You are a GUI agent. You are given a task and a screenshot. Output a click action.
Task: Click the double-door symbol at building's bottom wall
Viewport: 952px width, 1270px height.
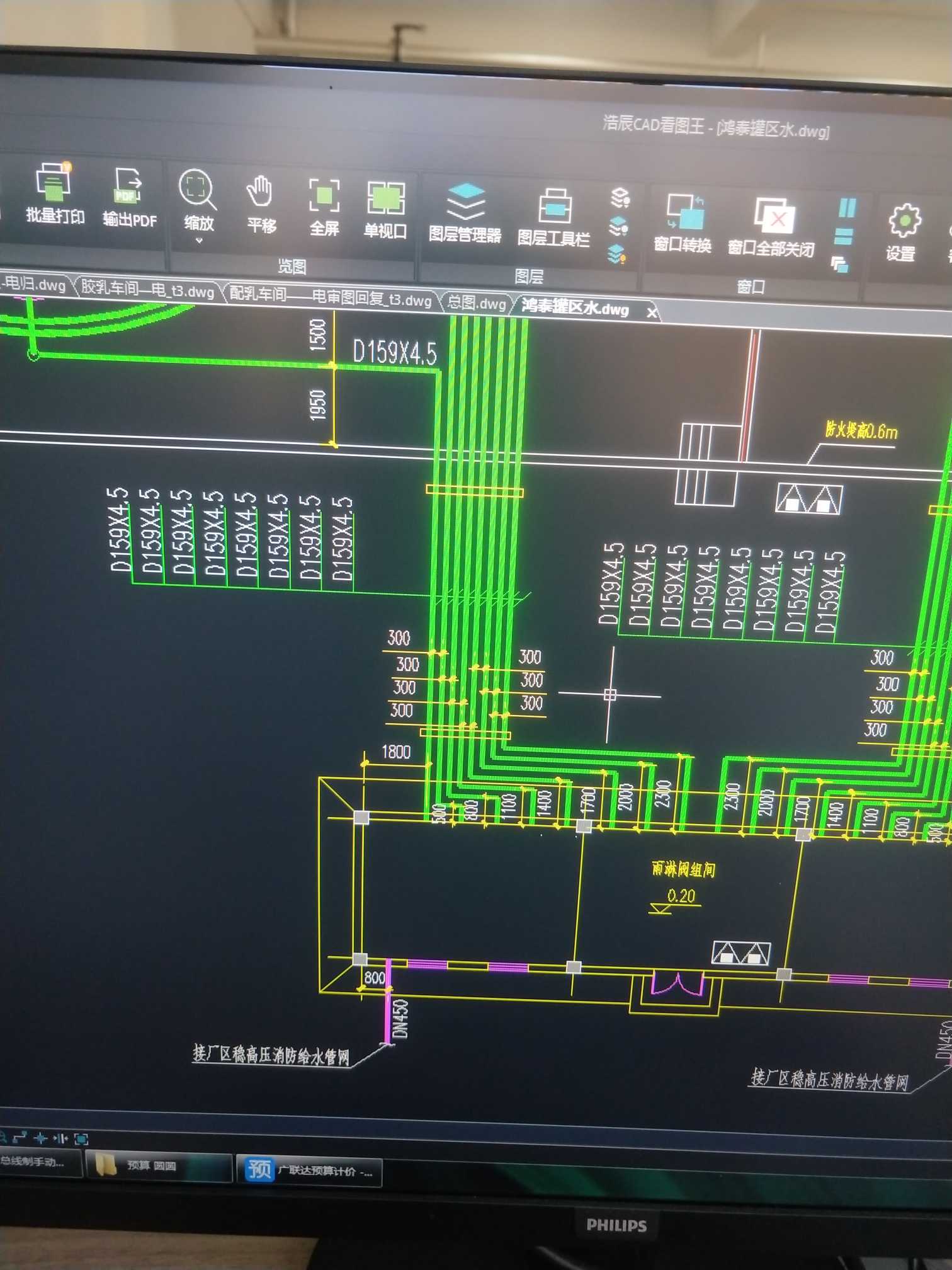pos(677,983)
